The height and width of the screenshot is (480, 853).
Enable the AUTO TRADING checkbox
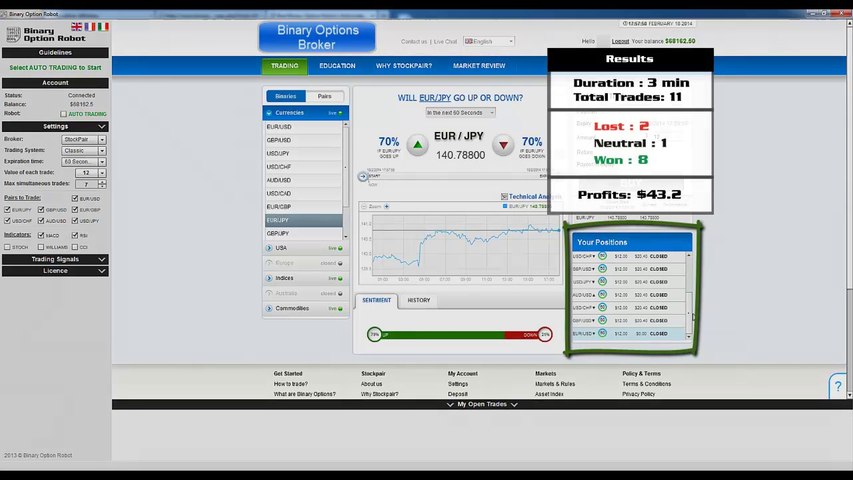click(64, 114)
